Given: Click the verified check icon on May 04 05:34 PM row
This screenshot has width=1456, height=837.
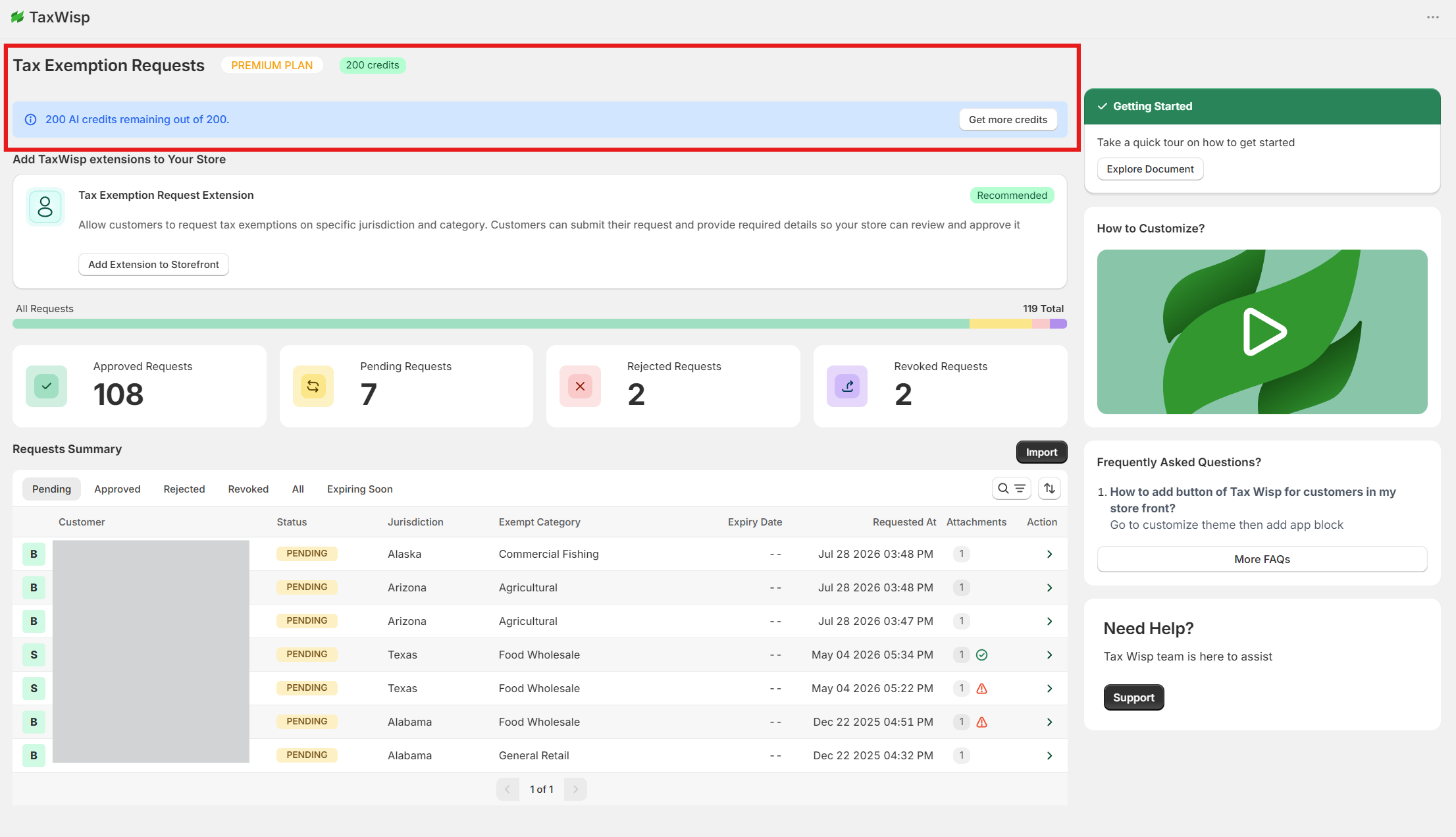Looking at the screenshot, I should click(x=981, y=655).
